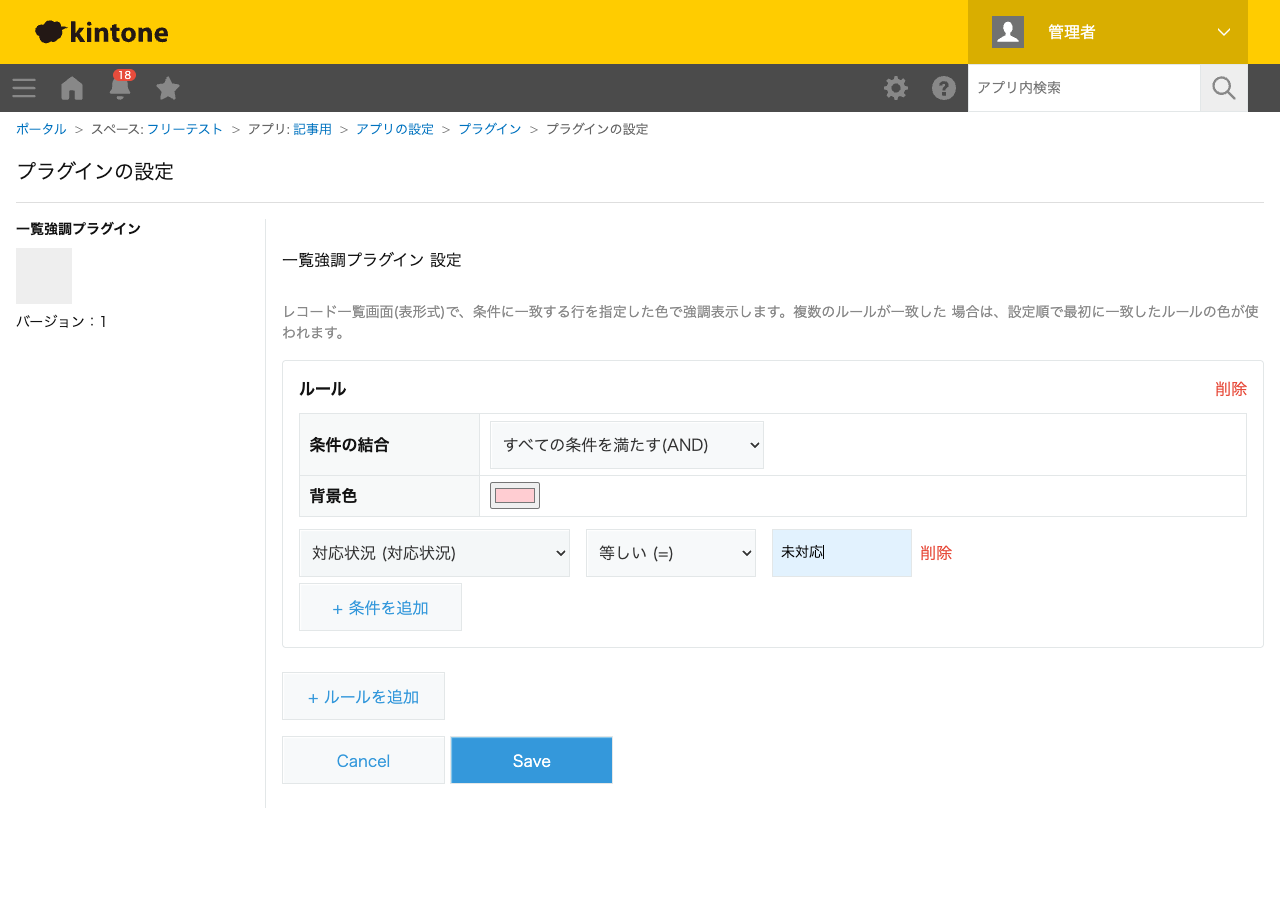Click the フリーテスト breadcrumb link
This screenshot has height=900, width=1280.
[x=185, y=129]
